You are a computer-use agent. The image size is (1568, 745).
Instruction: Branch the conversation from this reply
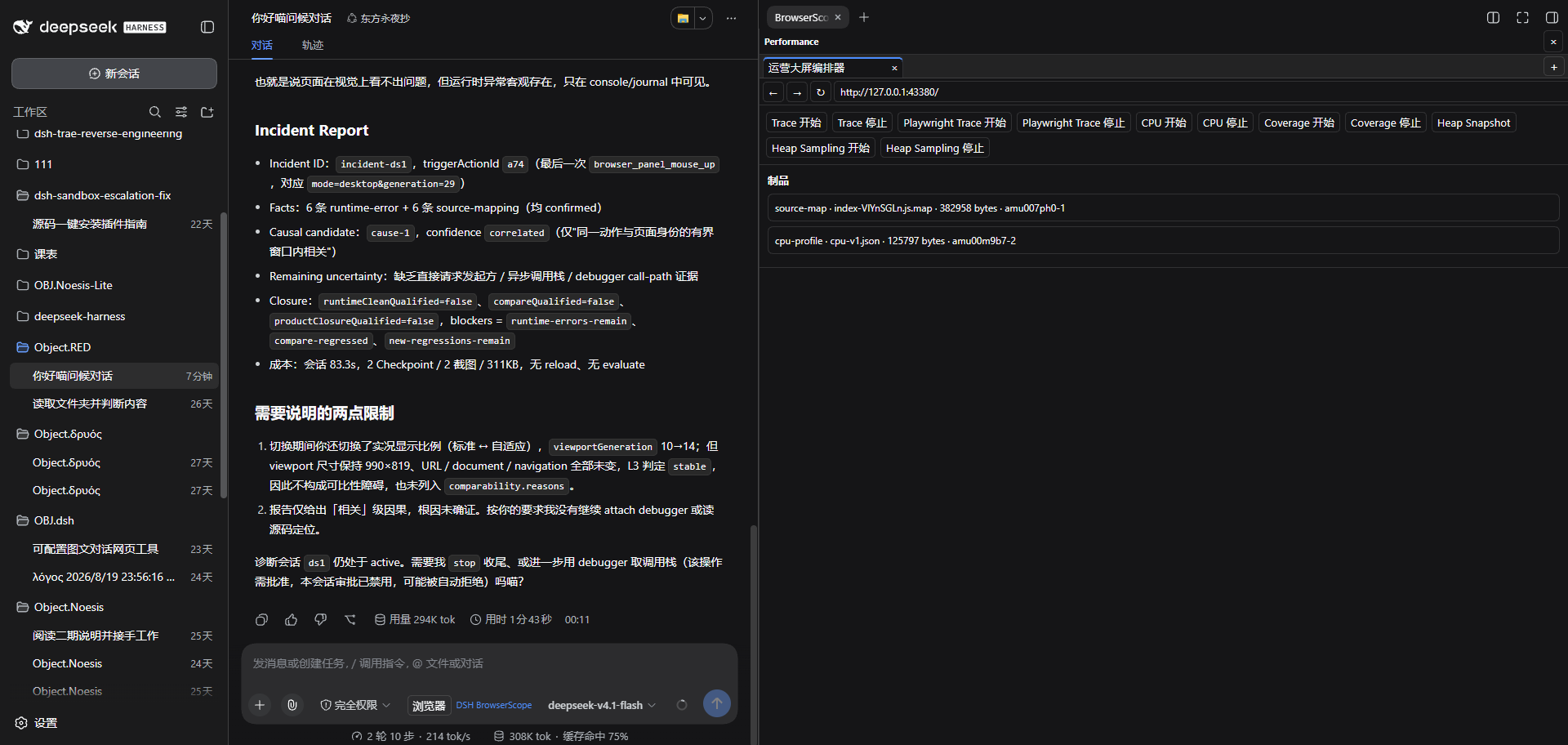[350, 620]
